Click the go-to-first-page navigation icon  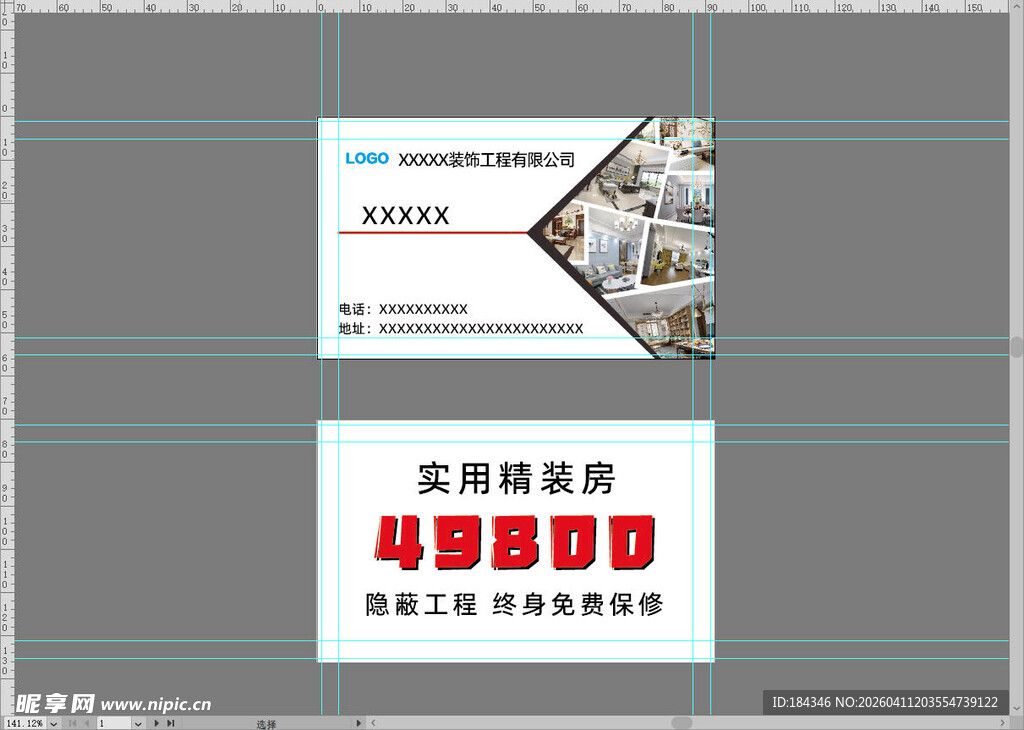[71, 723]
